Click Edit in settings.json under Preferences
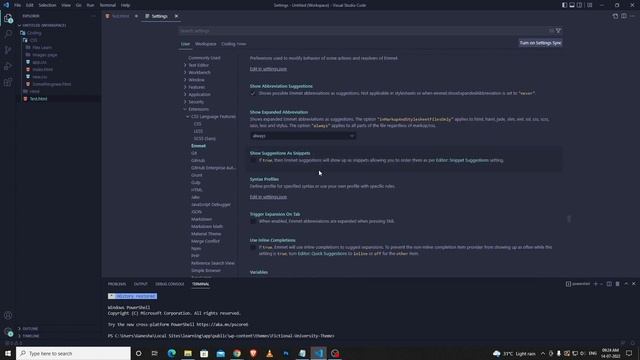640x360 pixels. pyautogui.click(x=268, y=69)
